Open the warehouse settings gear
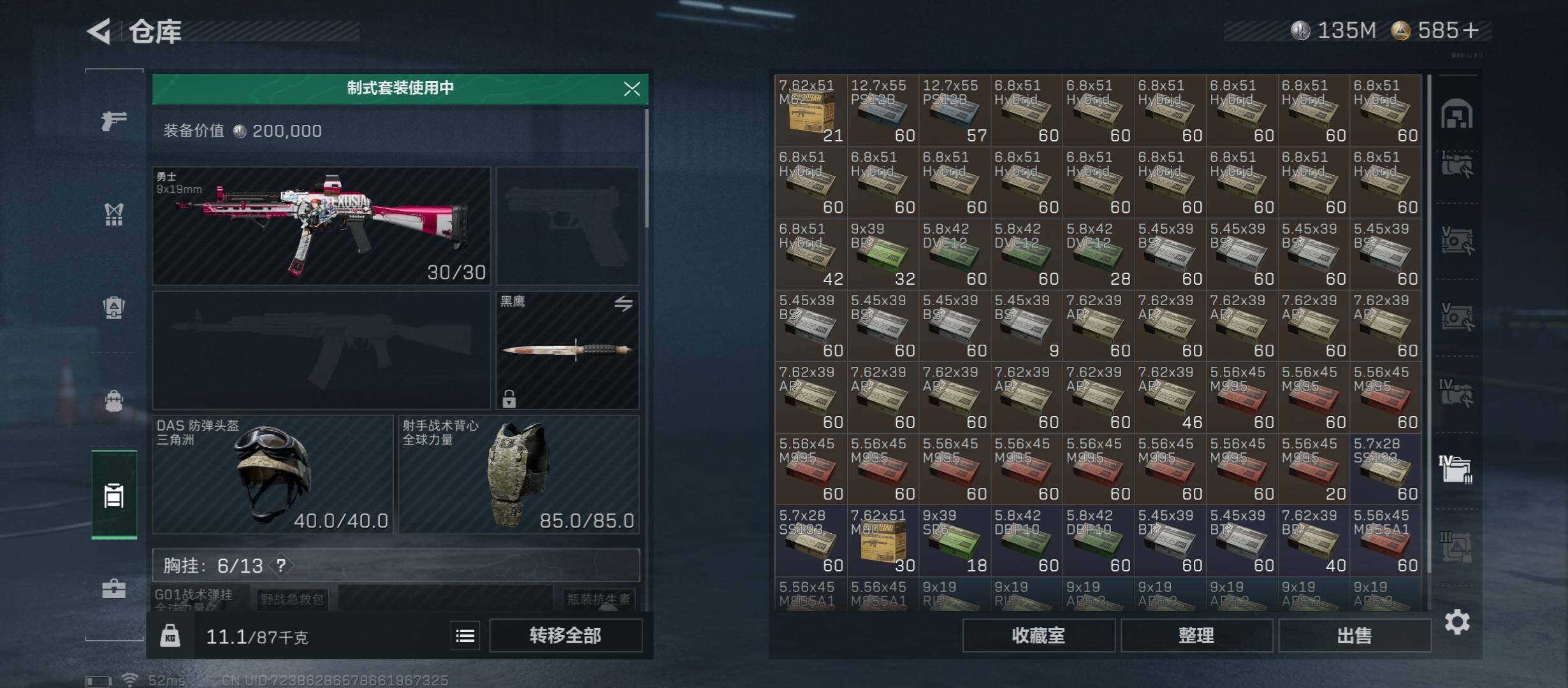 click(x=1457, y=621)
